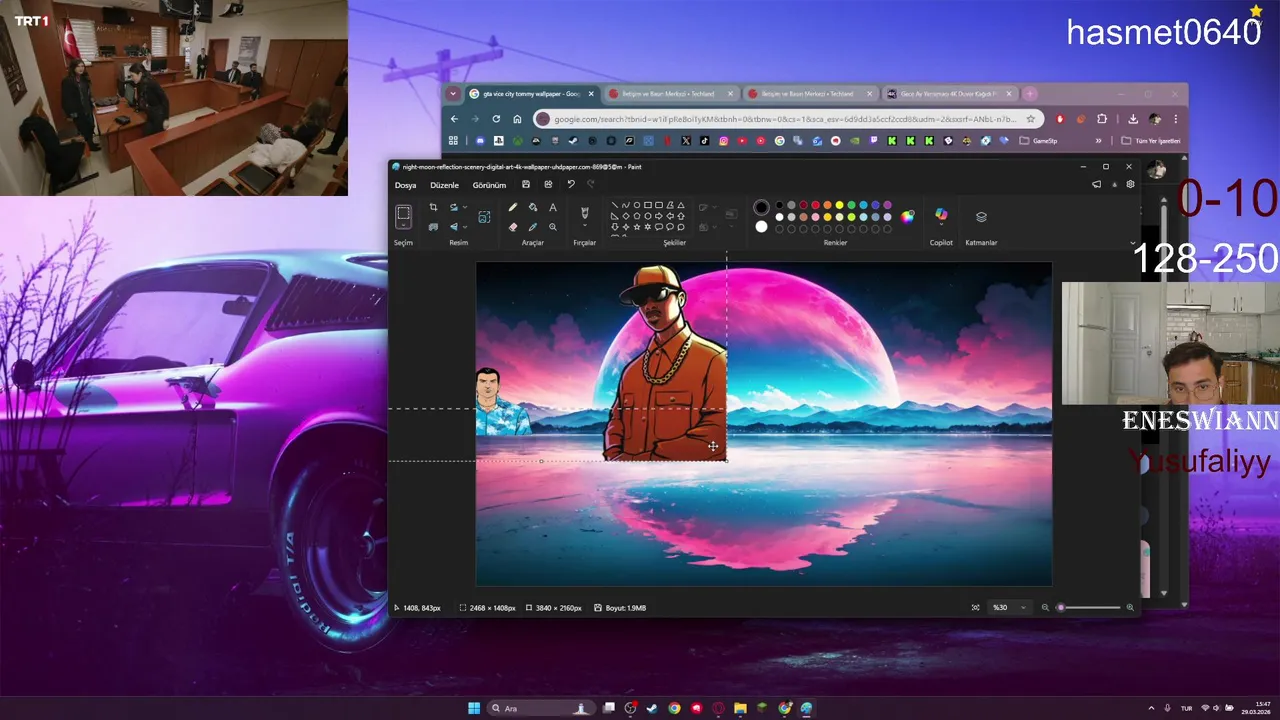Show hidden system tray icons
Screen dimensions: 1280x720
[x=1151, y=708]
